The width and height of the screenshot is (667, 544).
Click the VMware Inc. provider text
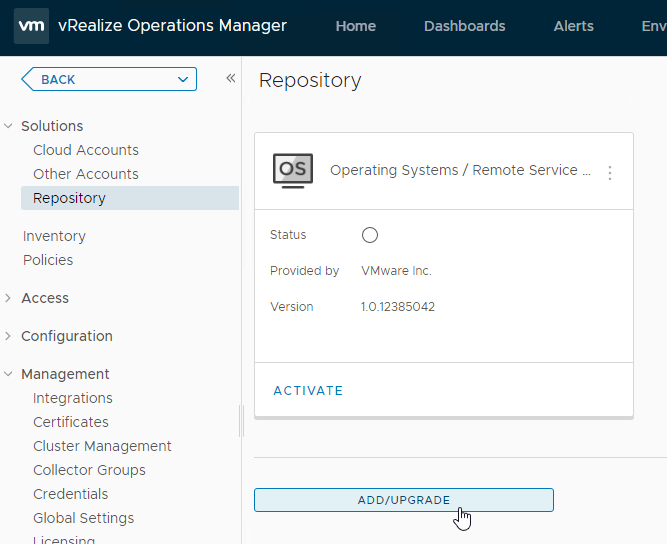tap(396, 271)
